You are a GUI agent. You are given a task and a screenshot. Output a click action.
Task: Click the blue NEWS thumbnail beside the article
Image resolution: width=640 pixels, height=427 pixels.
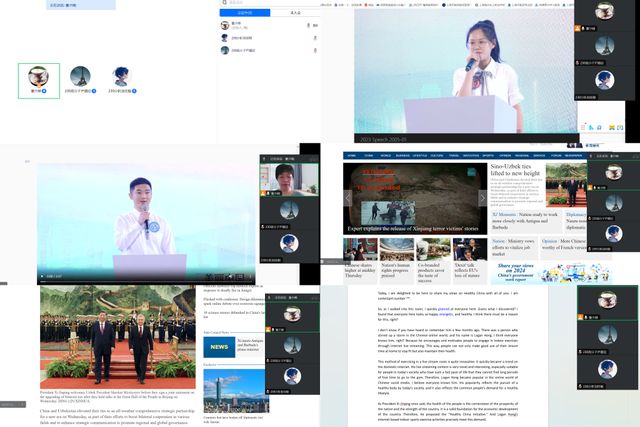click(x=219, y=347)
